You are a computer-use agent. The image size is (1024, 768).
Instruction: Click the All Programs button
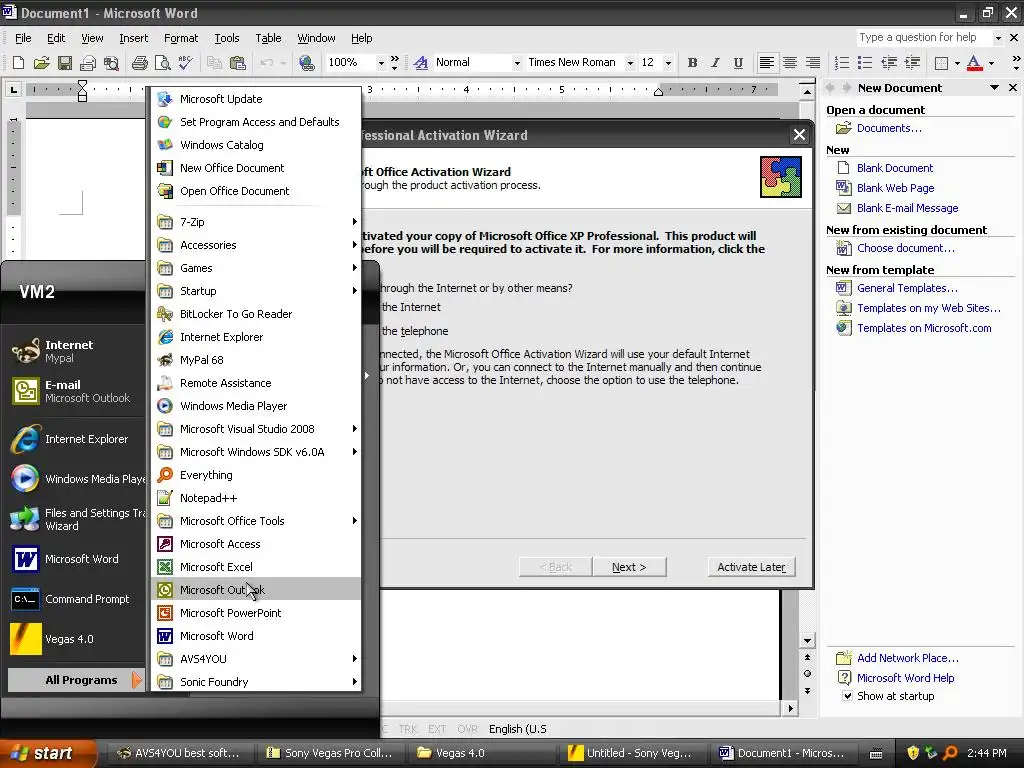click(75, 680)
